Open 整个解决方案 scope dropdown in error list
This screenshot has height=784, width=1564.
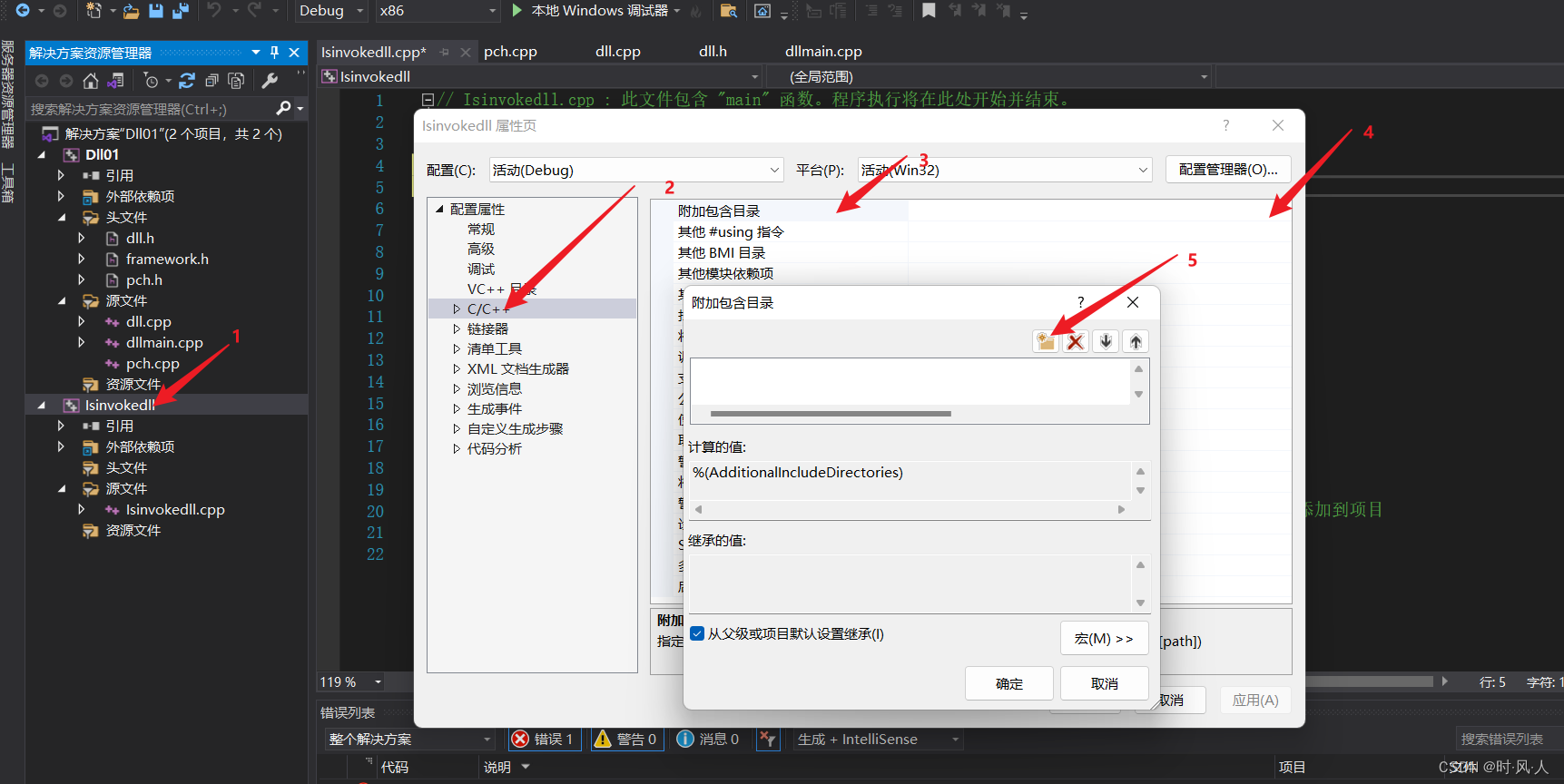click(x=410, y=740)
